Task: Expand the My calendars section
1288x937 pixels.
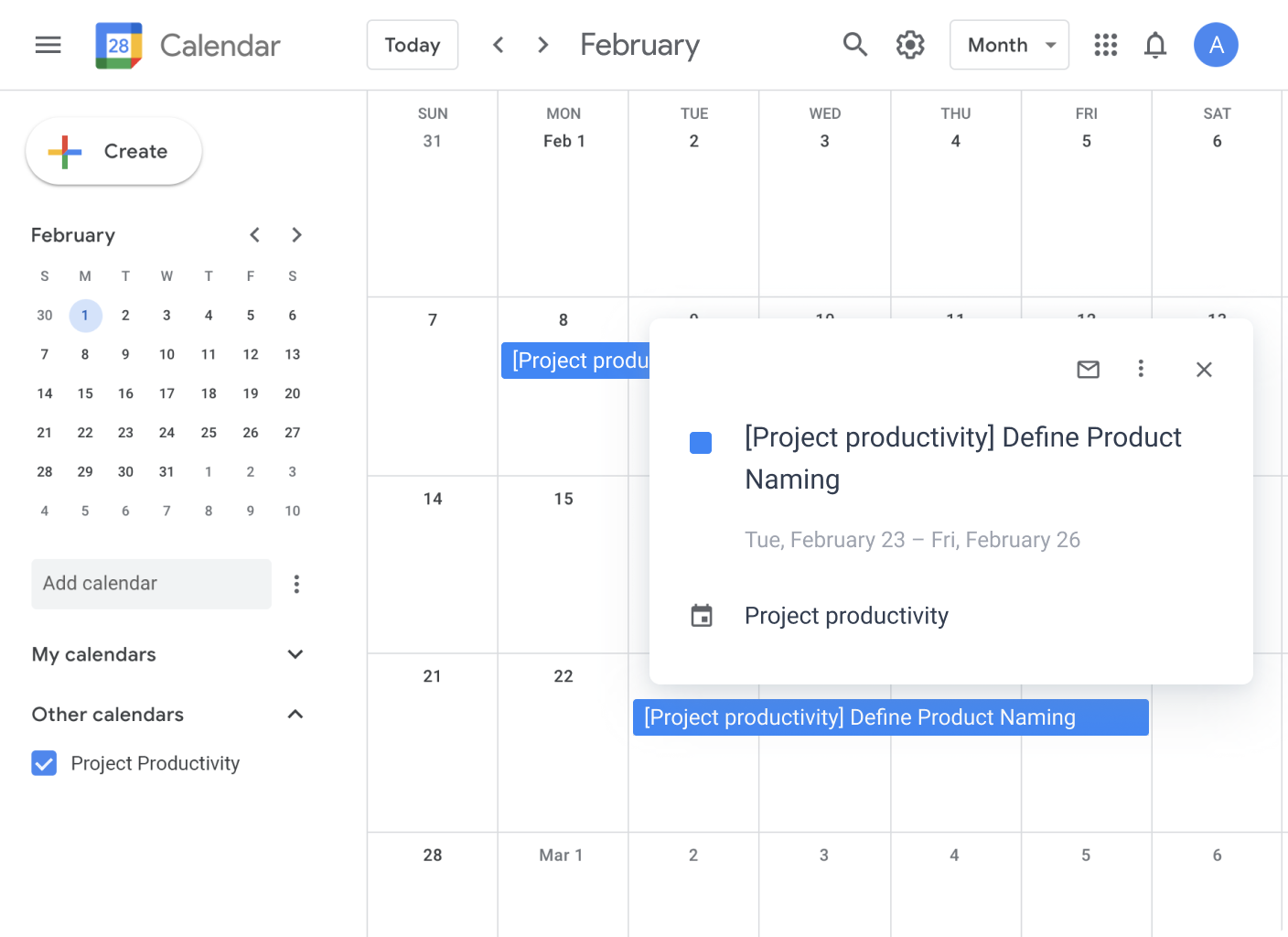Action: (295, 654)
